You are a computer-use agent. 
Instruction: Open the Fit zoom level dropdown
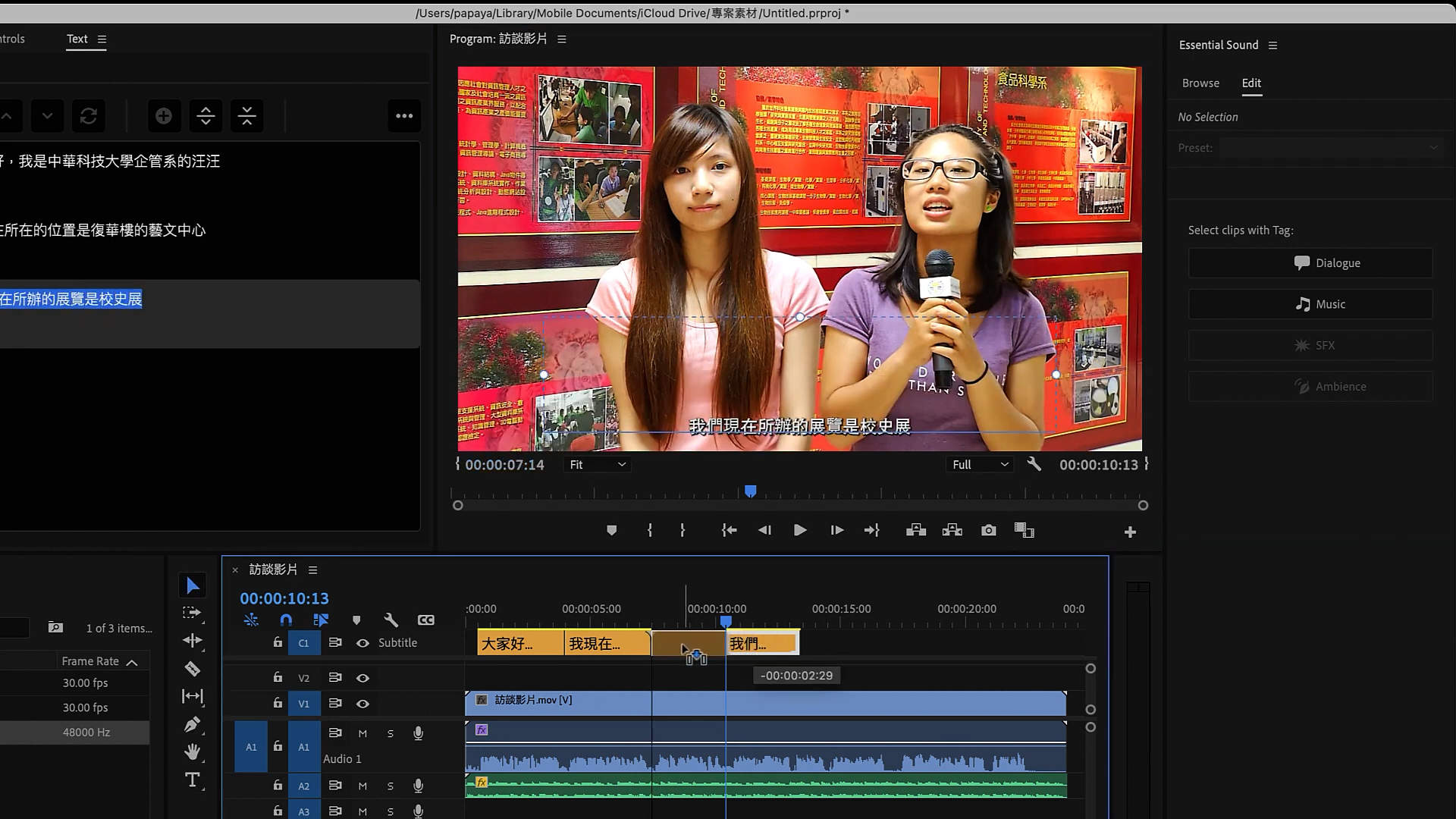598,465
